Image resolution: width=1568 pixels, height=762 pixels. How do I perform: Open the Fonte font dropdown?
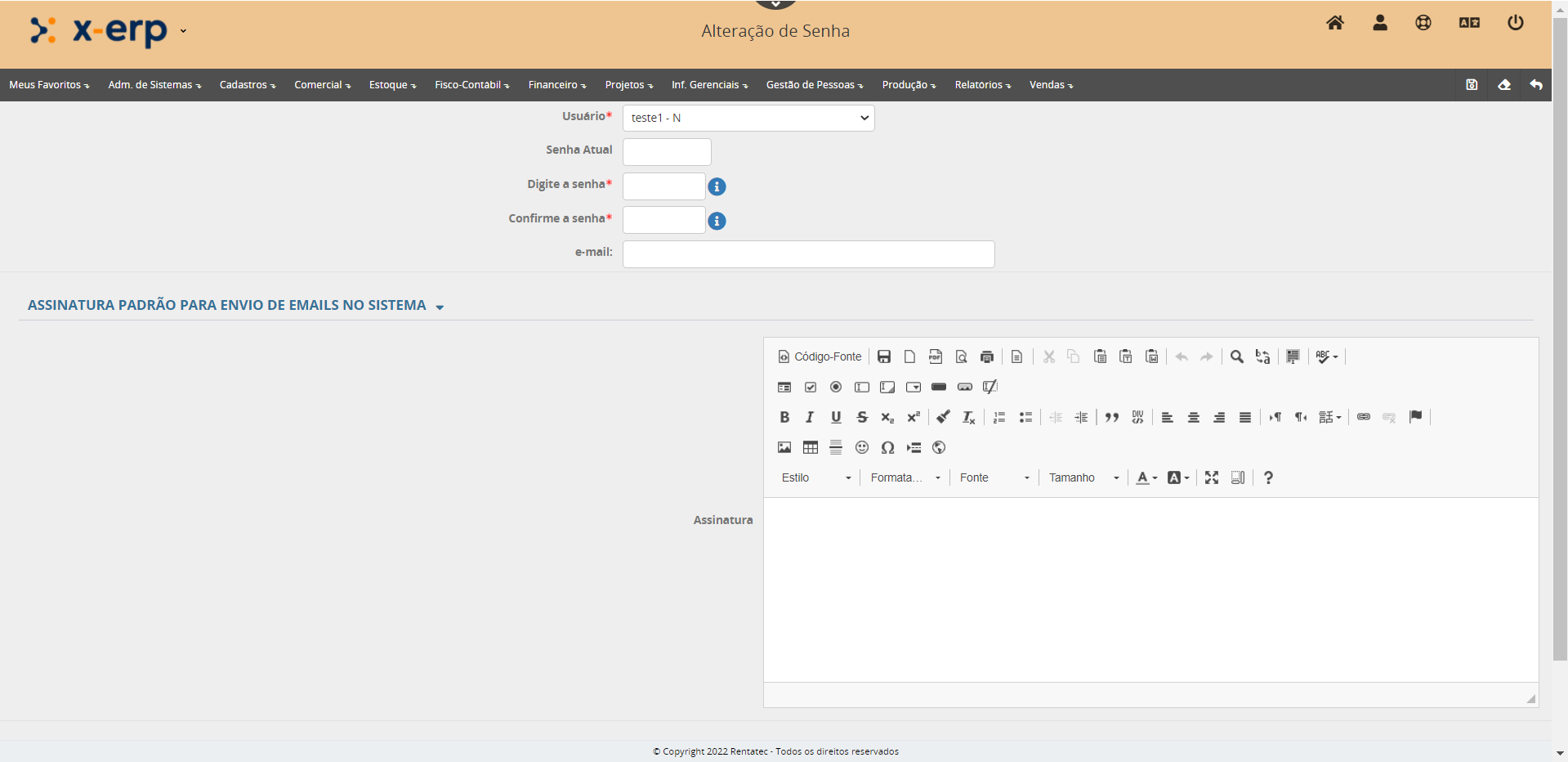[994, 477]
